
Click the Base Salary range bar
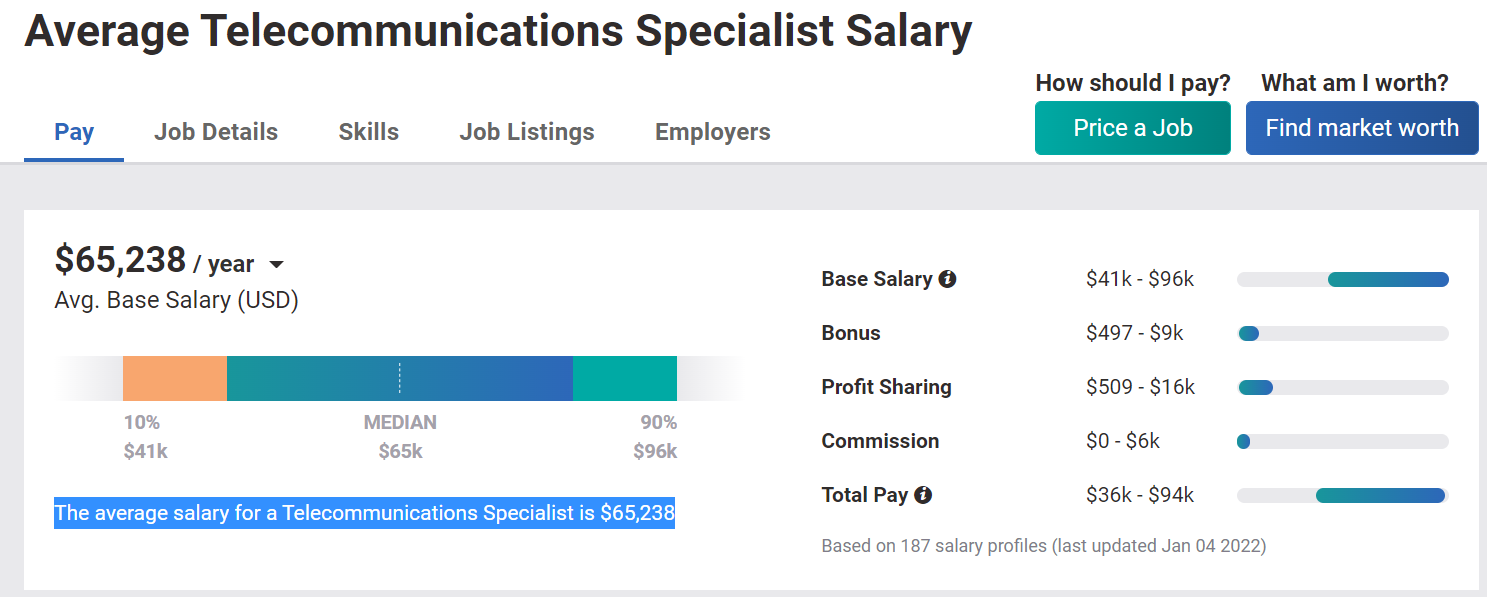pyautogui.click(x=1387, y=279)
